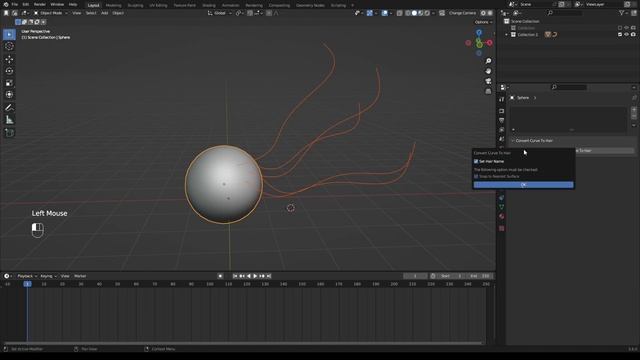
Task: Open the Window menu
Action: pos(57,4)
